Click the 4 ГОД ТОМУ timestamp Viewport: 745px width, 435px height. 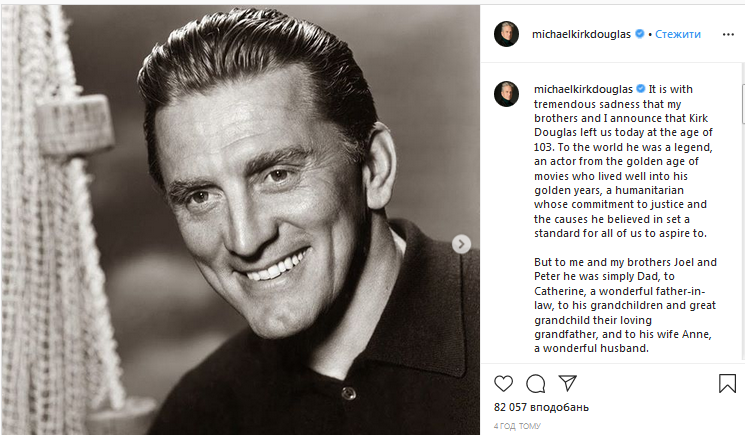click(514, 426)
